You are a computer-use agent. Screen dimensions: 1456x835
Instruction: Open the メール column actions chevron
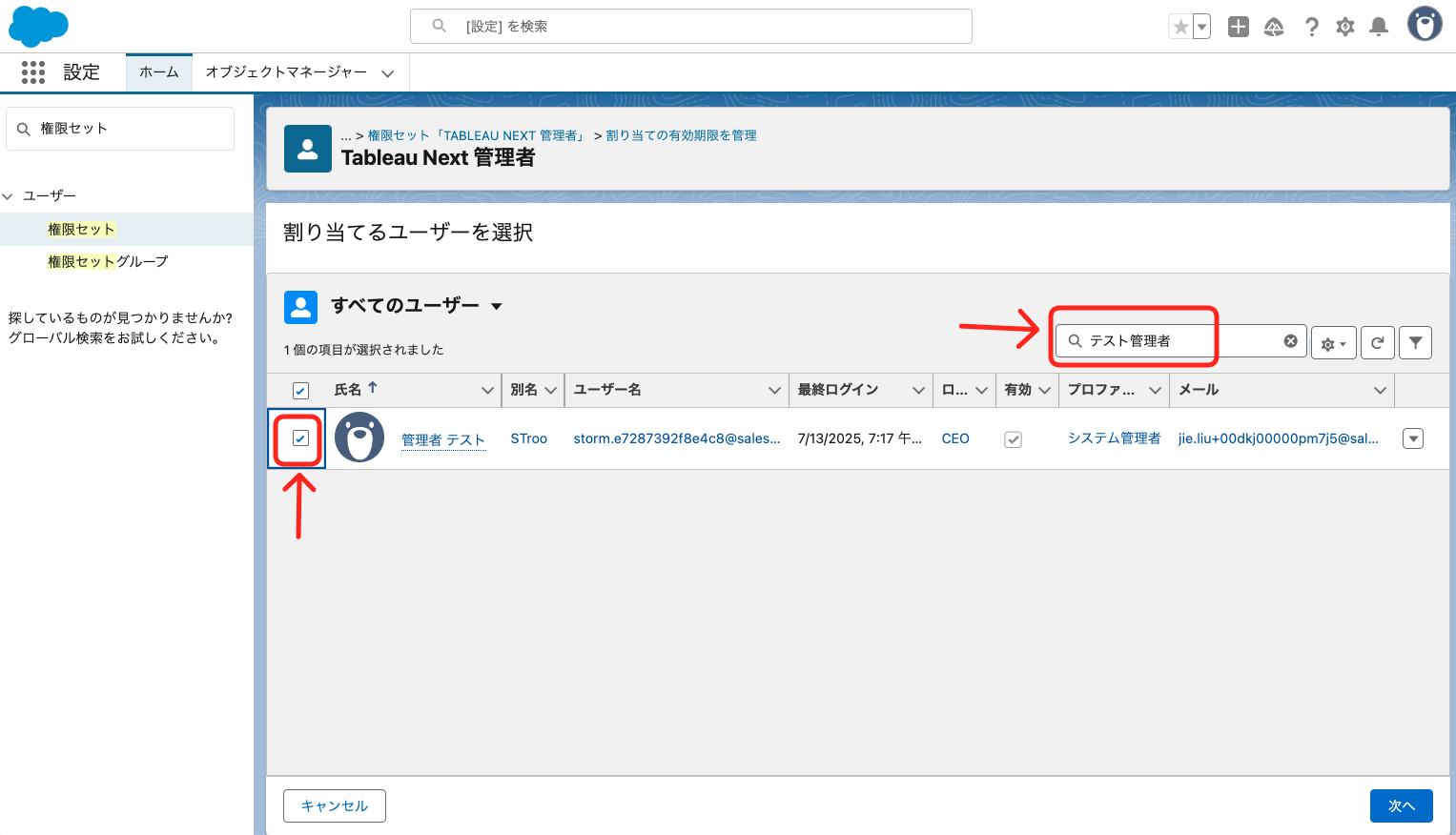(1380, 391)
